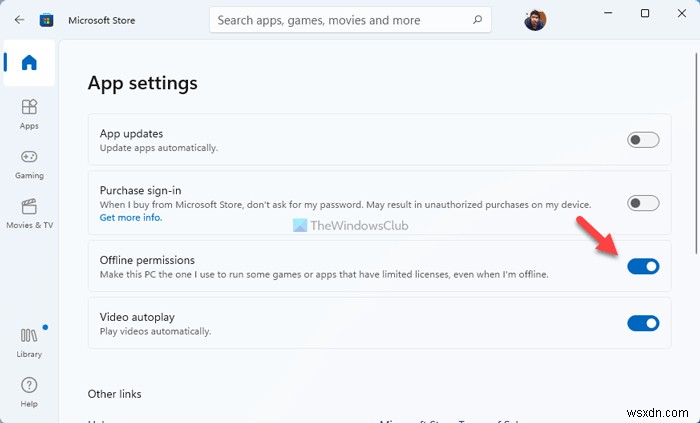Screen dimensions: 700x423
Task: Go back with the back arrow
Action: point(19,20)
